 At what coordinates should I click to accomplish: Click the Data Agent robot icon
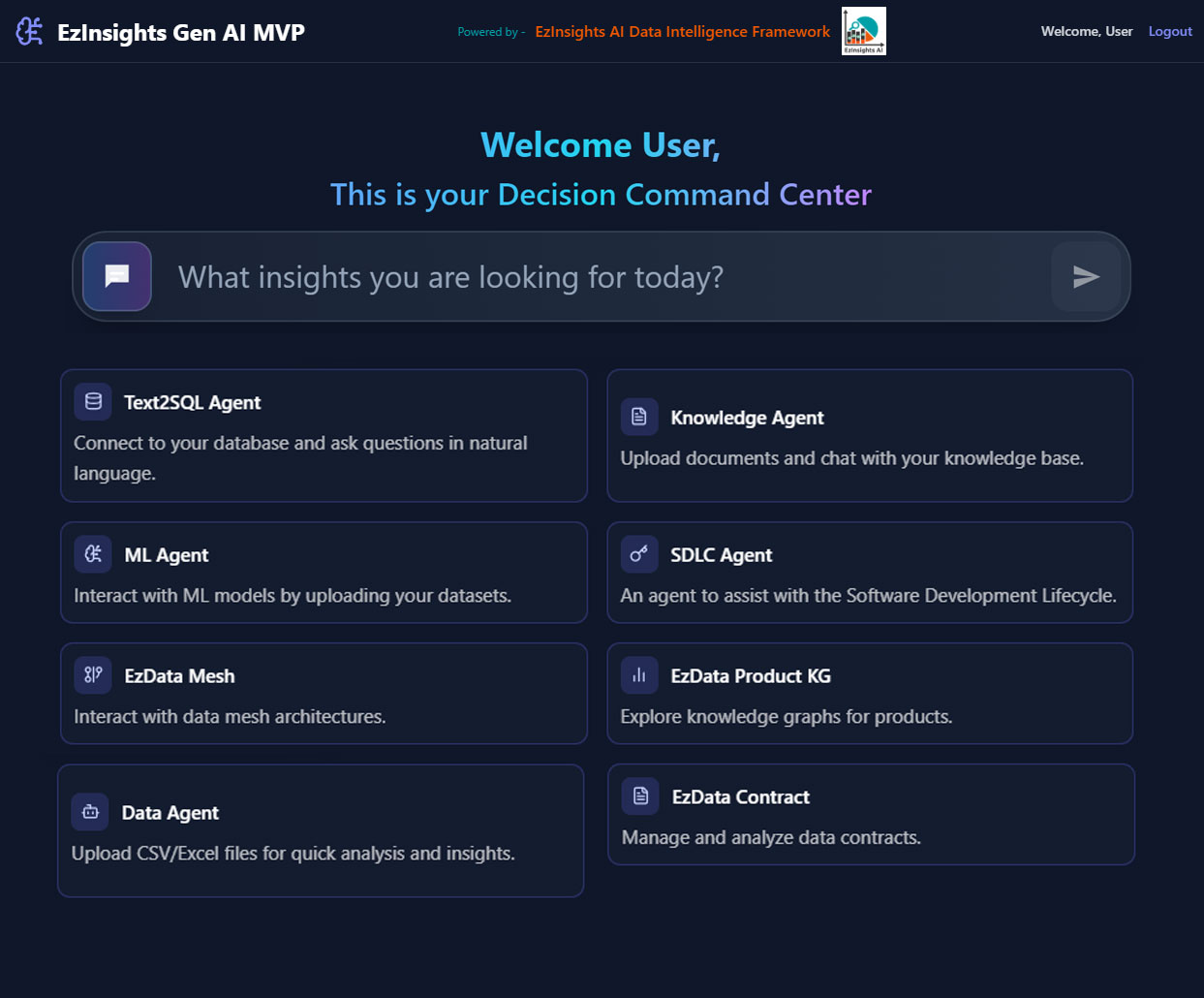coord(90,812)
